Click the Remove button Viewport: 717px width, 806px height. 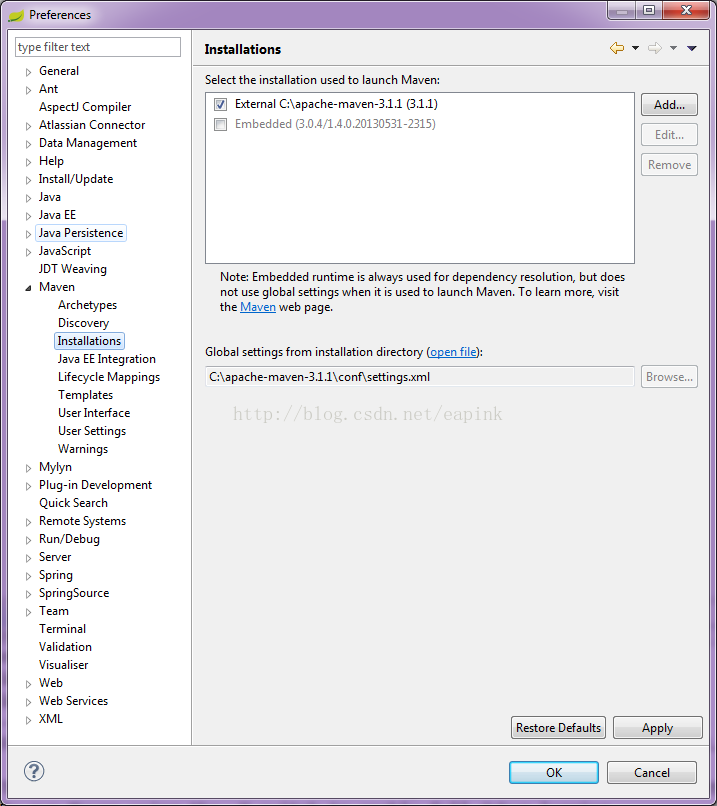pos(669,164)
